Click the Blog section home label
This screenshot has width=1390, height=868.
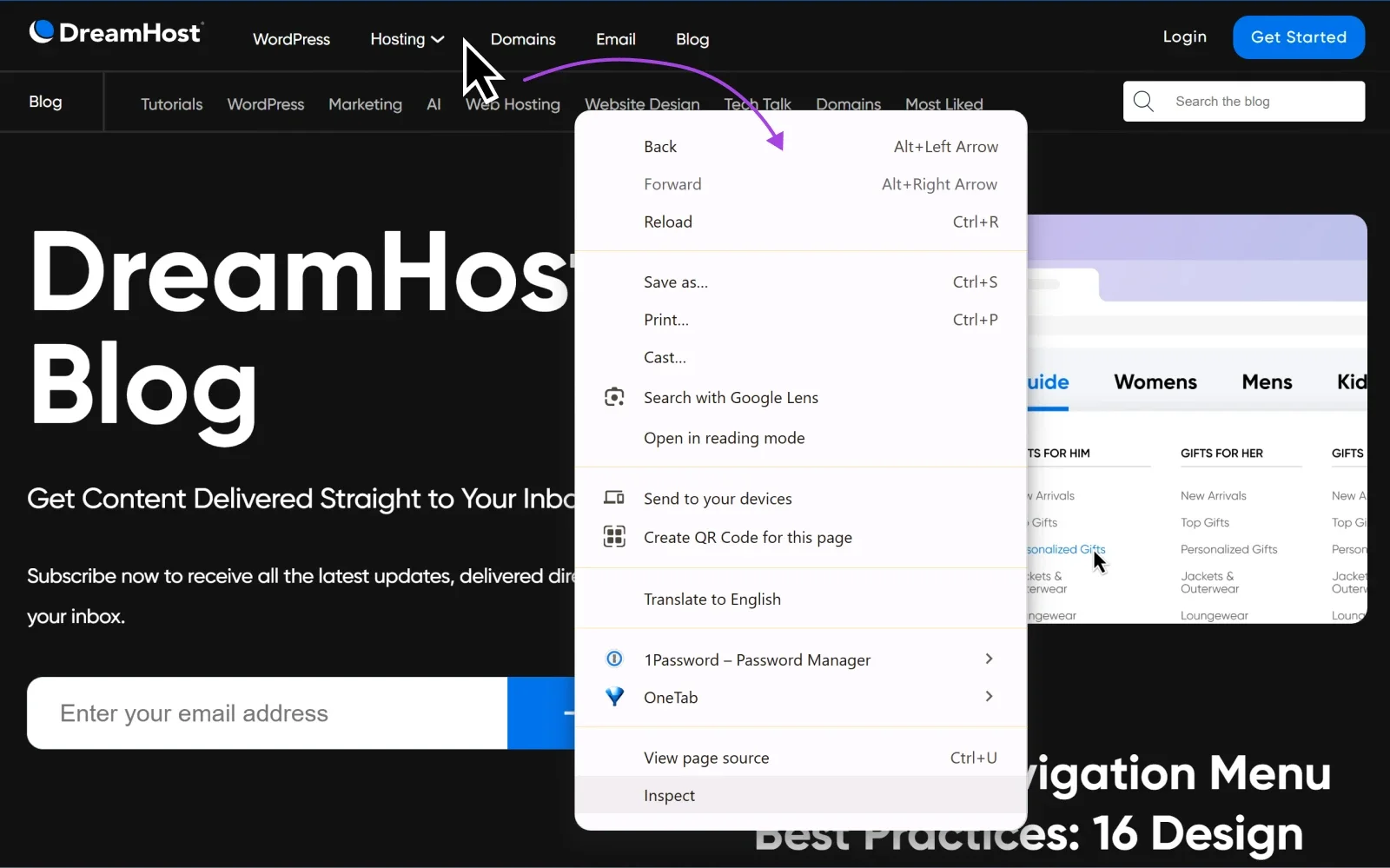click(45, 102)
